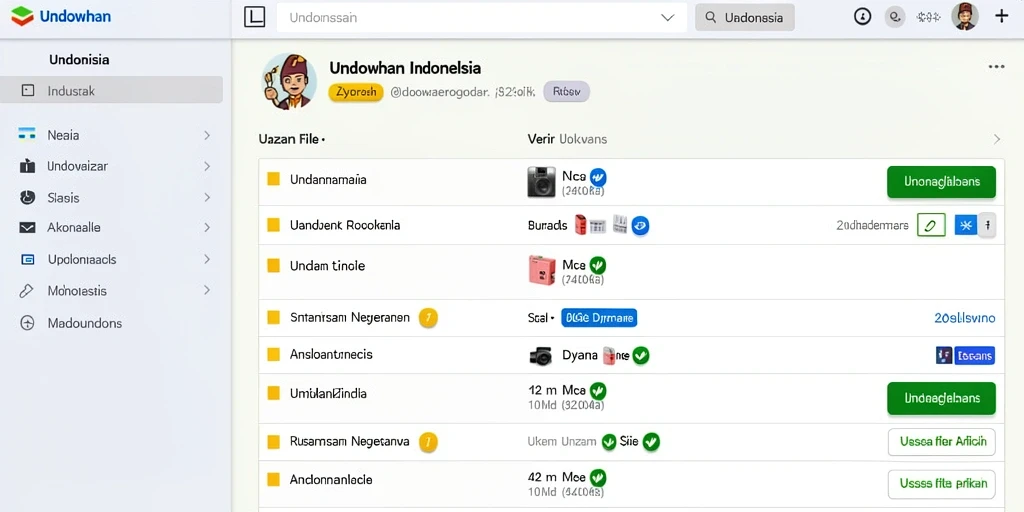1024x512 pixels.
Task: Click the blue asterisk icon in Uandjenk row
Action: (x=966, y=225)
